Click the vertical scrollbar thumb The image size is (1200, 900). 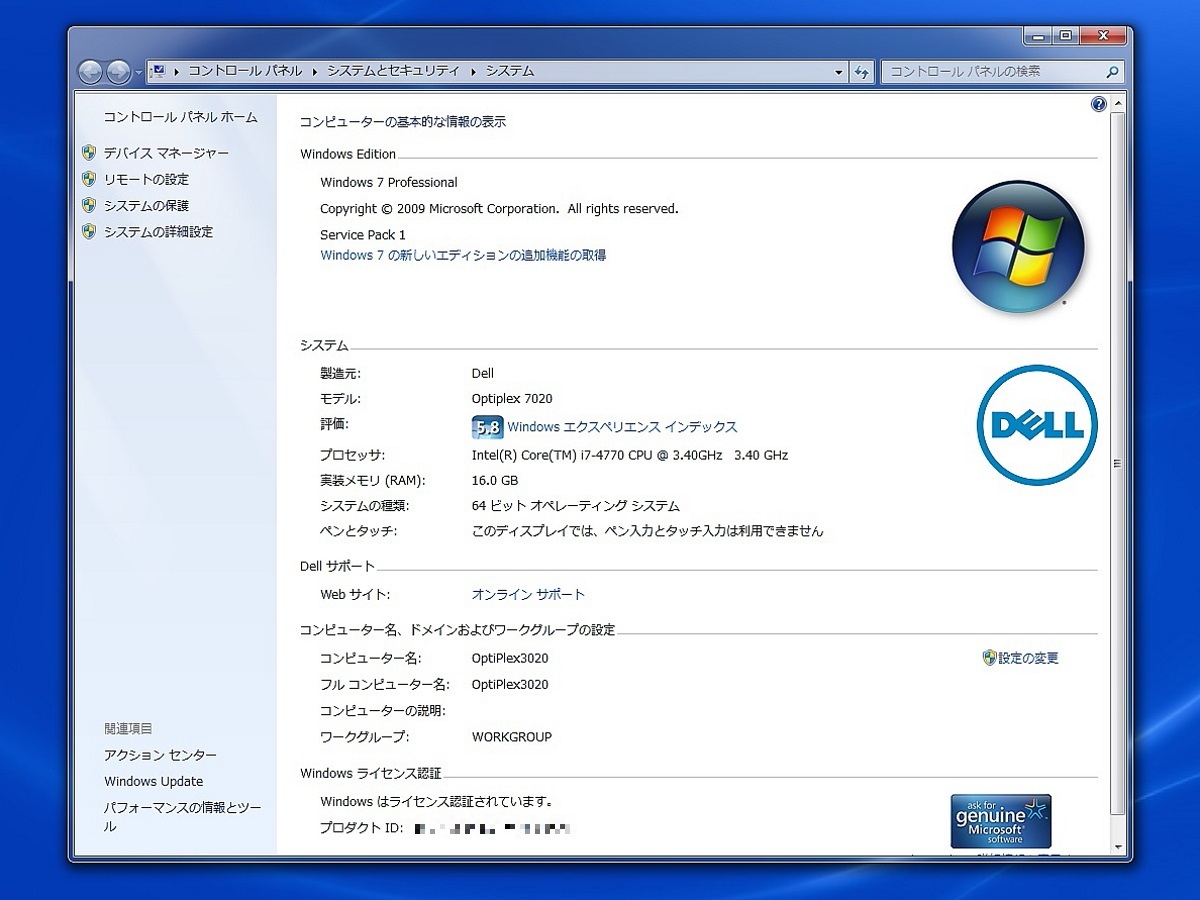(1118, 463)
